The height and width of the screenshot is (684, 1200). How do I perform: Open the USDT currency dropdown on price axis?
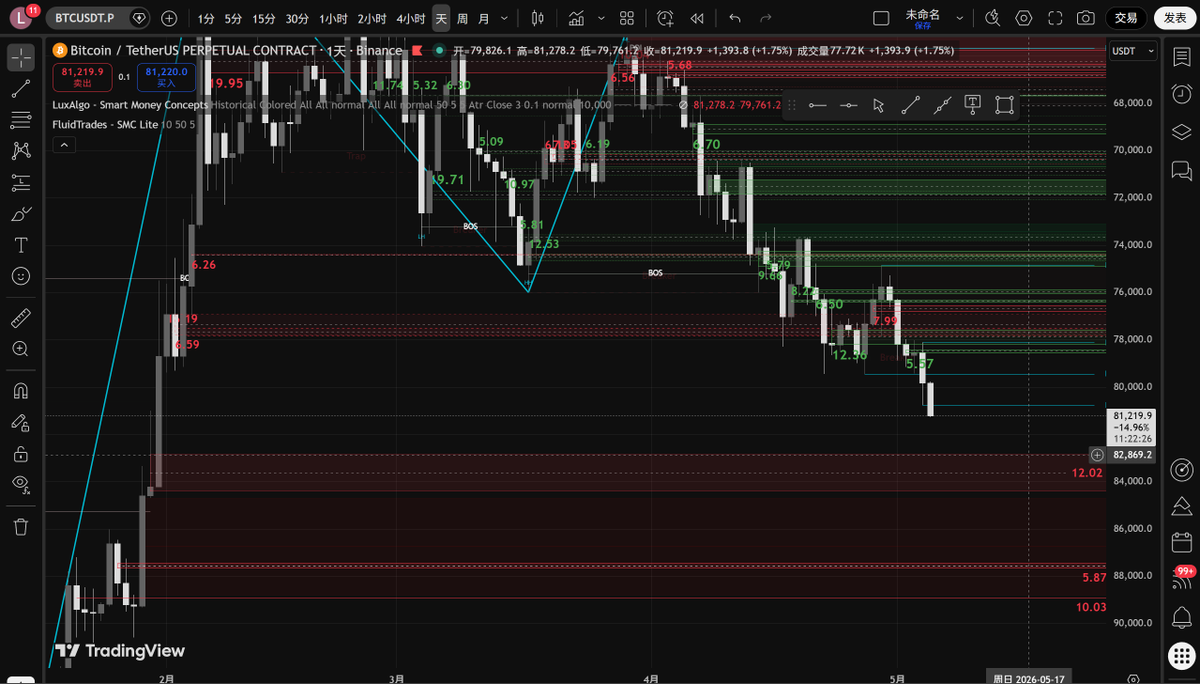tap(1133, 51)
